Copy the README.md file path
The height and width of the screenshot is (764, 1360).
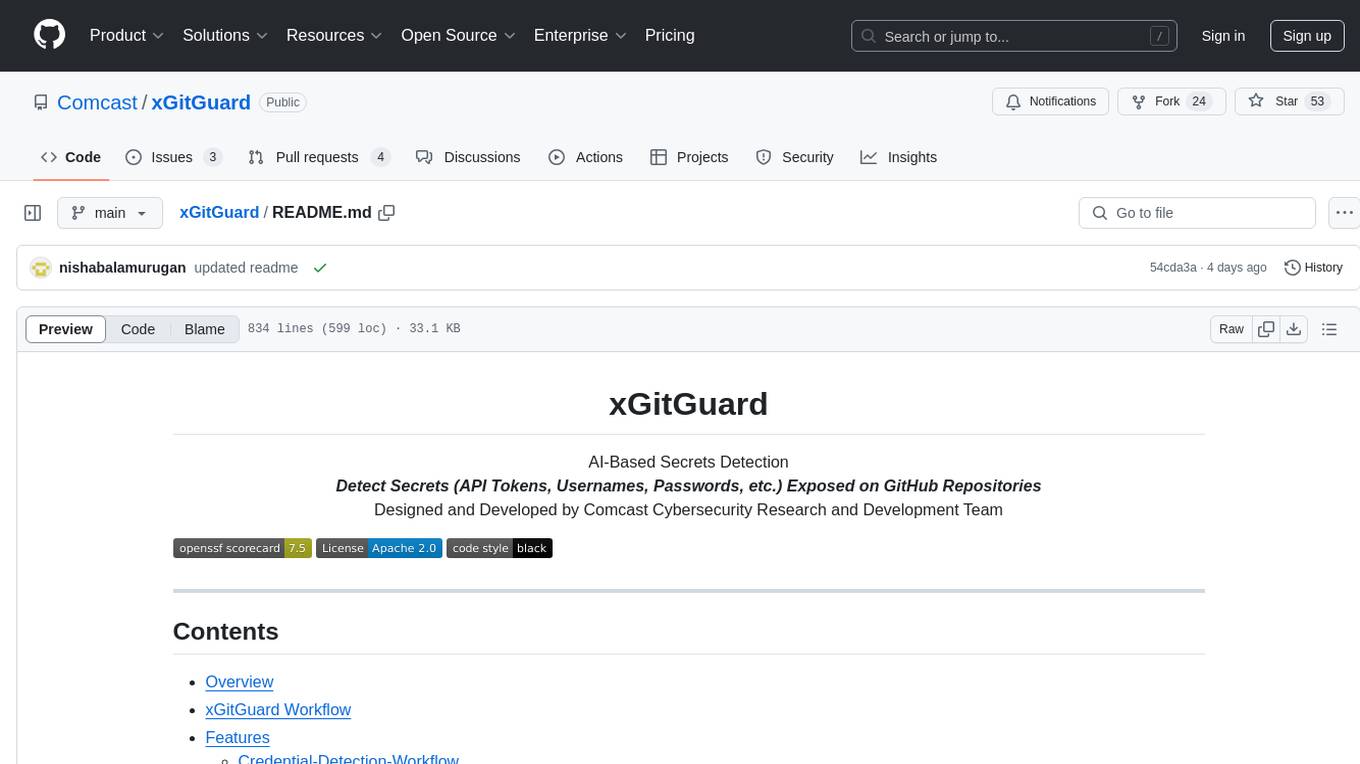[387, 212]
